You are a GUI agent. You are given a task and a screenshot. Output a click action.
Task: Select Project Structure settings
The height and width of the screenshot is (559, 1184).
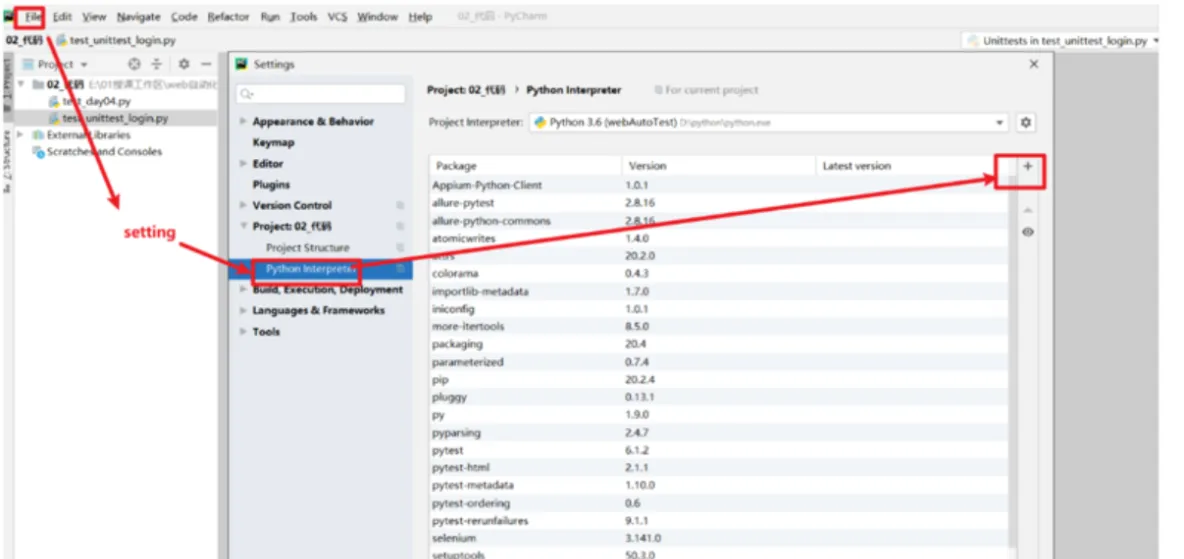pyautogui.click(x=307, y=248)
